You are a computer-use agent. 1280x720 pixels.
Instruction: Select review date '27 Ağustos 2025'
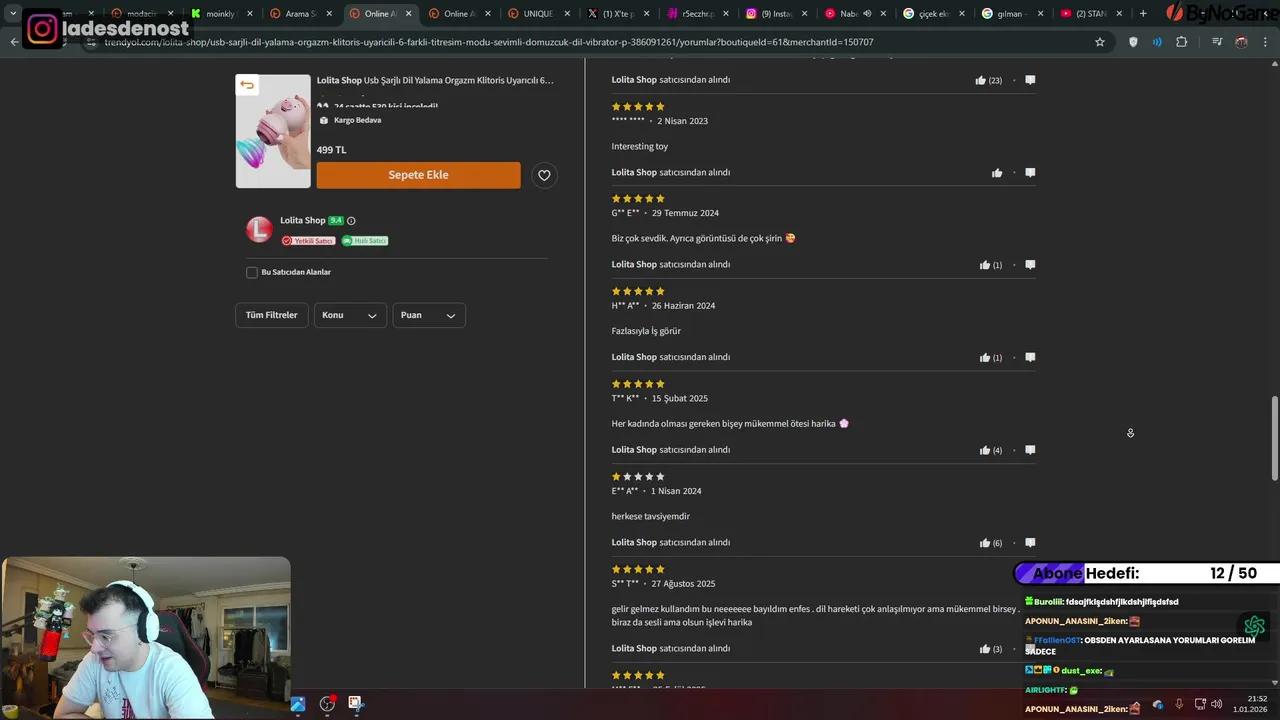684,584
